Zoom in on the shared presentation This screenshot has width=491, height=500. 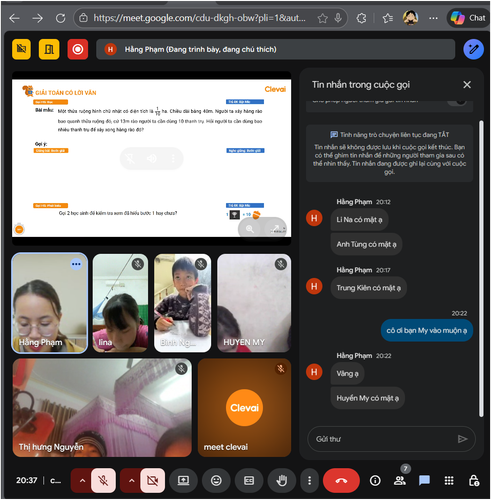pyautogui.click(x=250, y=229)
